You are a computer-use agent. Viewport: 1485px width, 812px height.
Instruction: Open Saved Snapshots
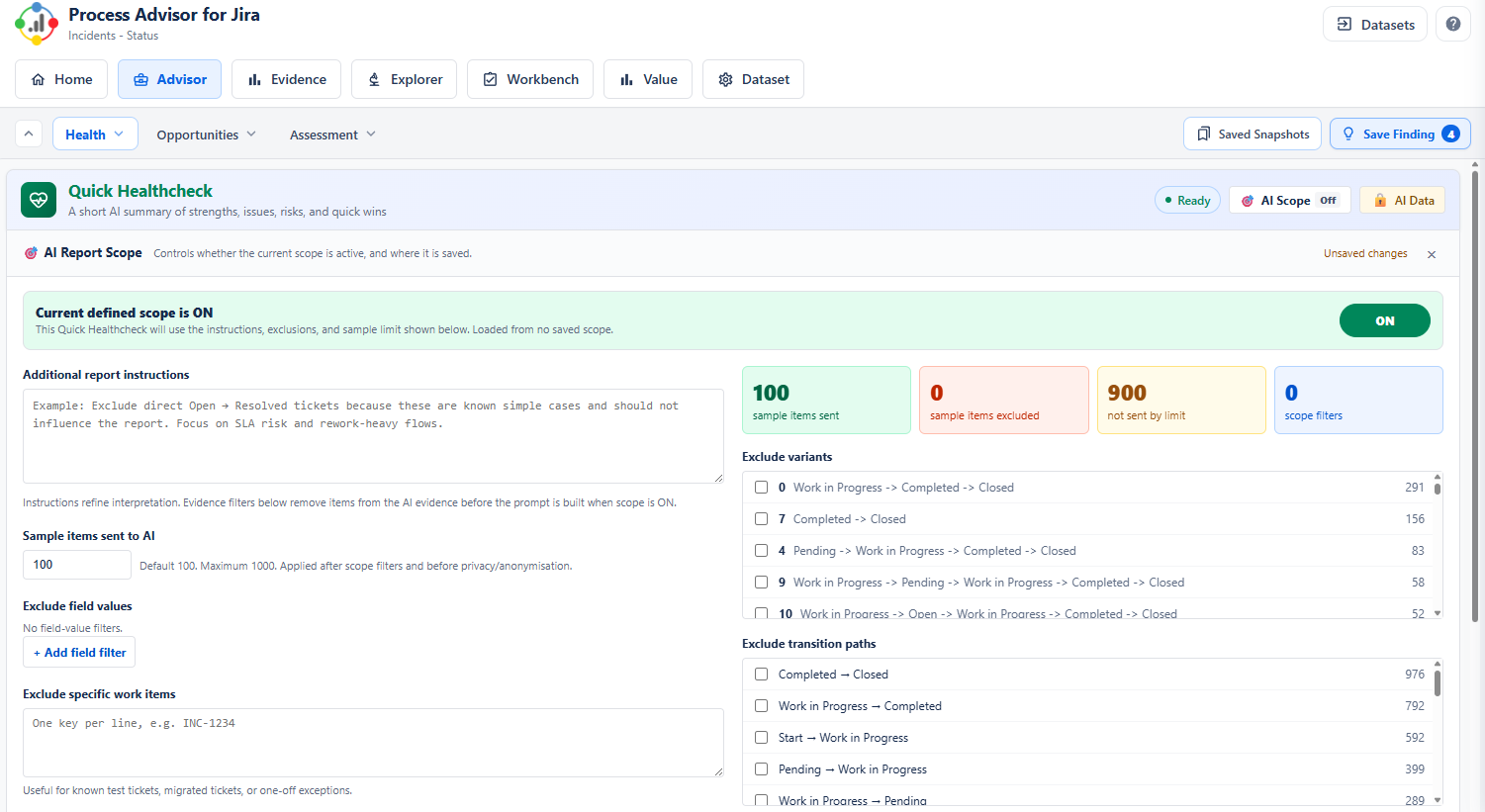click(x=1253, y=134)
